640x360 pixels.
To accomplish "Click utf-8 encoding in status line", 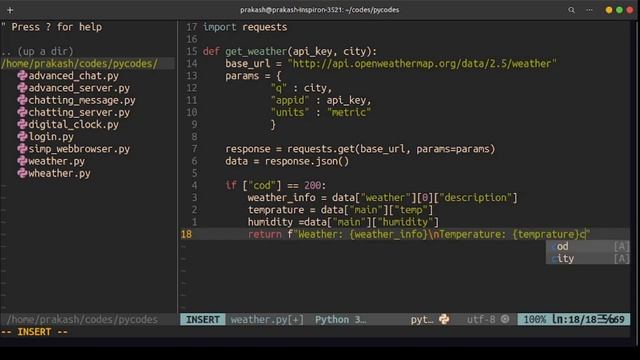I will (481, 319).
